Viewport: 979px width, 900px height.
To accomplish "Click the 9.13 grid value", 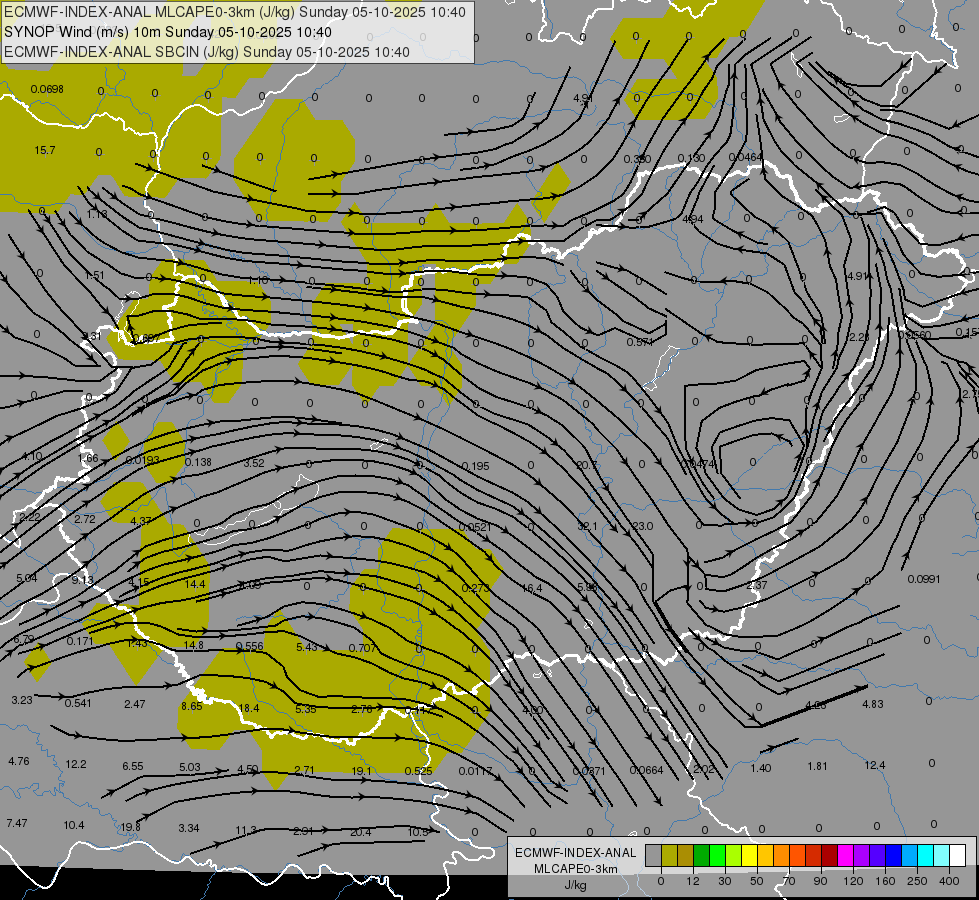I will pos(82,580).
